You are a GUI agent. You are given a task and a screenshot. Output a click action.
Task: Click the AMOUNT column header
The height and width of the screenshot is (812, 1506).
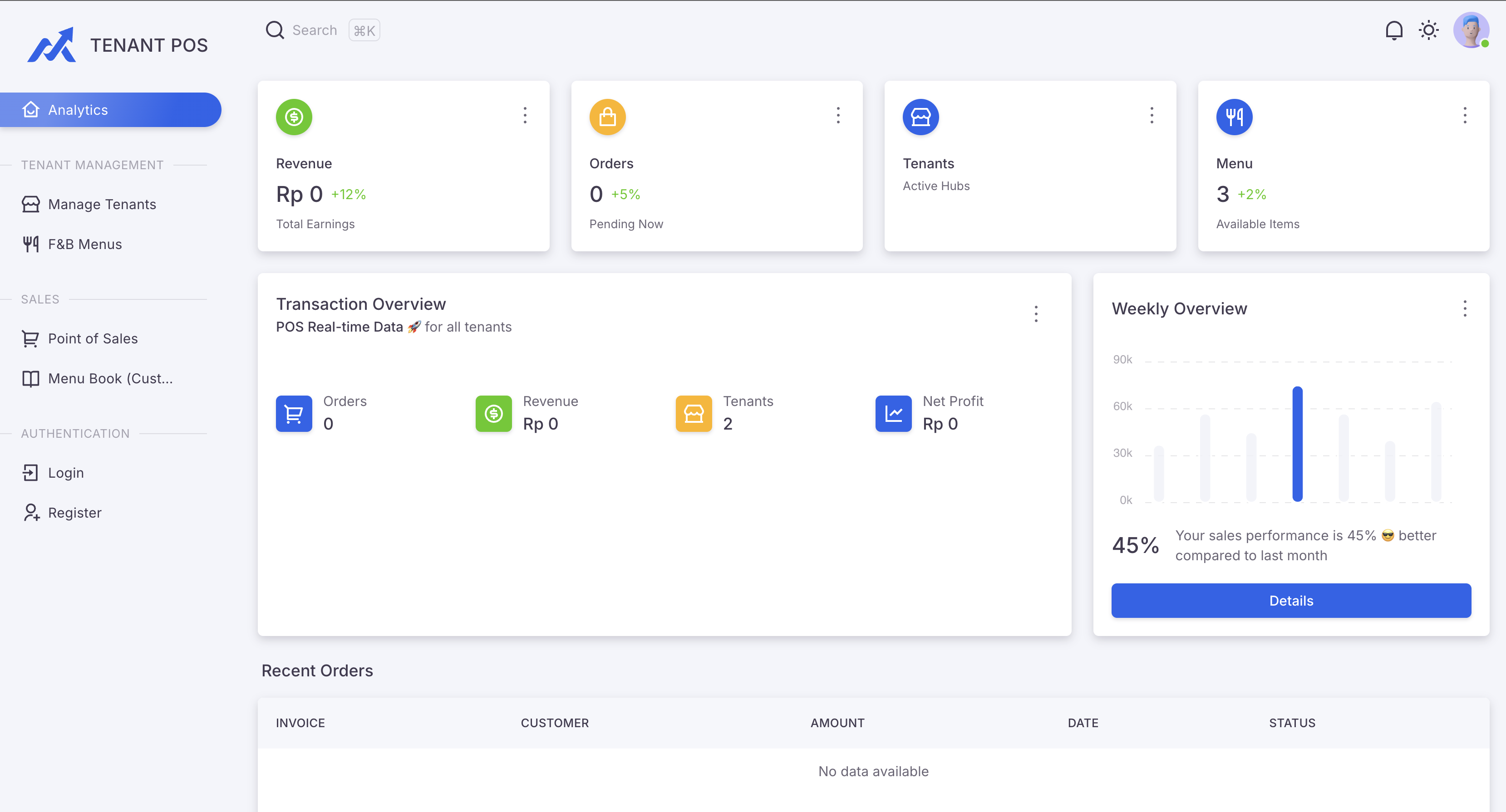837,723
